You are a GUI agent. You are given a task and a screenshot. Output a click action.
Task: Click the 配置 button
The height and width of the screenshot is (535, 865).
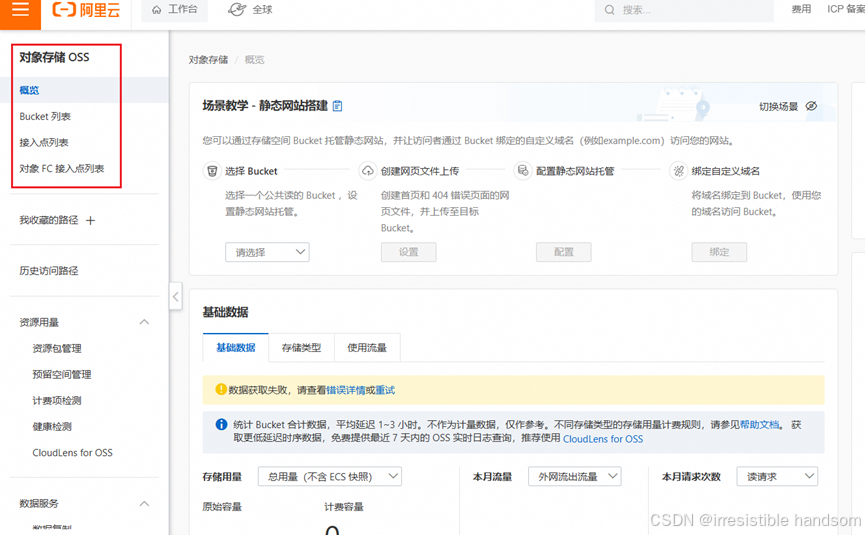coord(564,252)
